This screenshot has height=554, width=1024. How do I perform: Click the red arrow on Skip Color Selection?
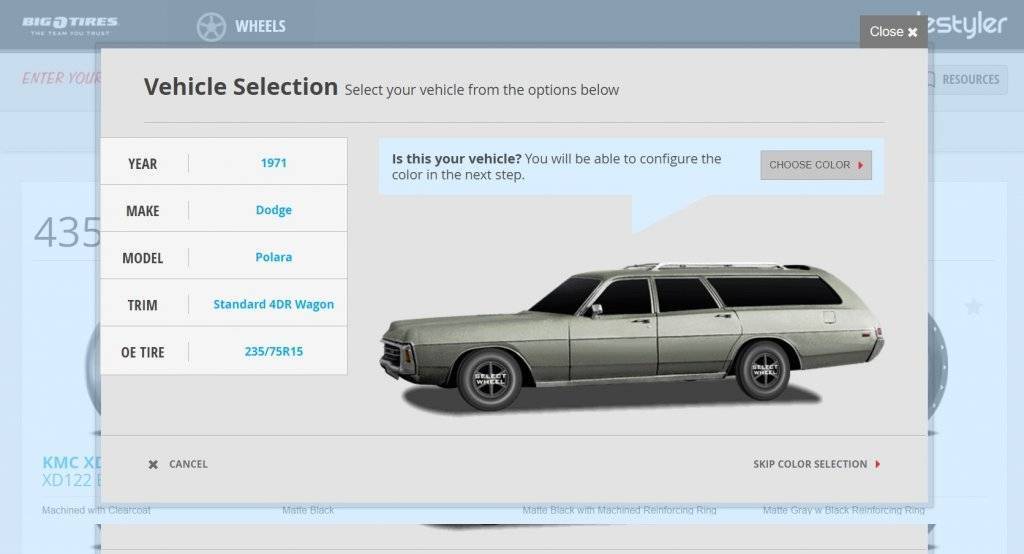pos(877,464)
